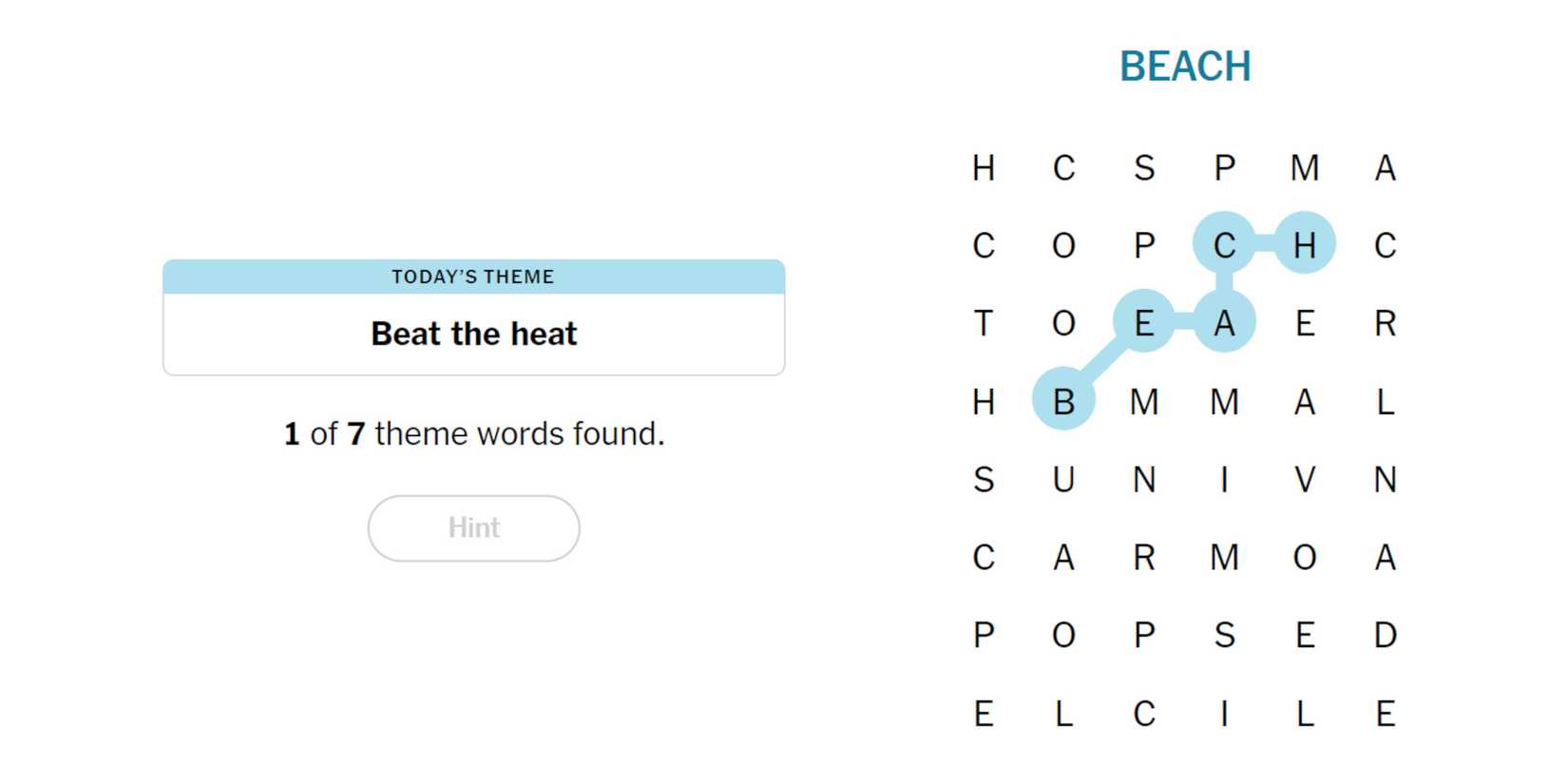Pick the R between A and M
This screenshot has width=1568, height=784.
tap(1143, 557)
